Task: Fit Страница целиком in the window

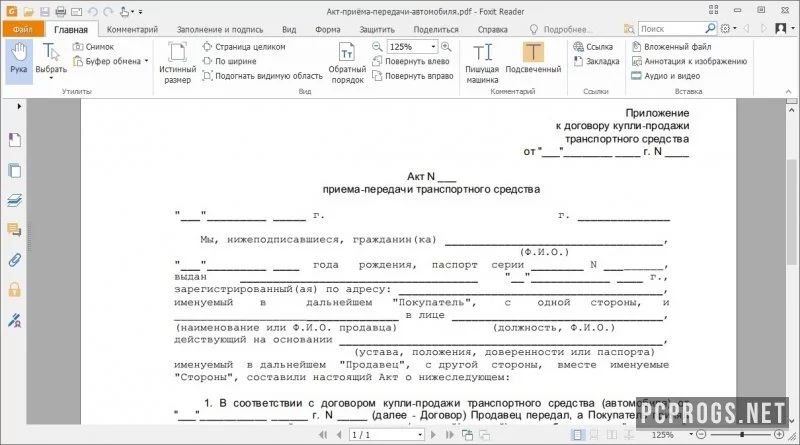Action: pos(244,46)
